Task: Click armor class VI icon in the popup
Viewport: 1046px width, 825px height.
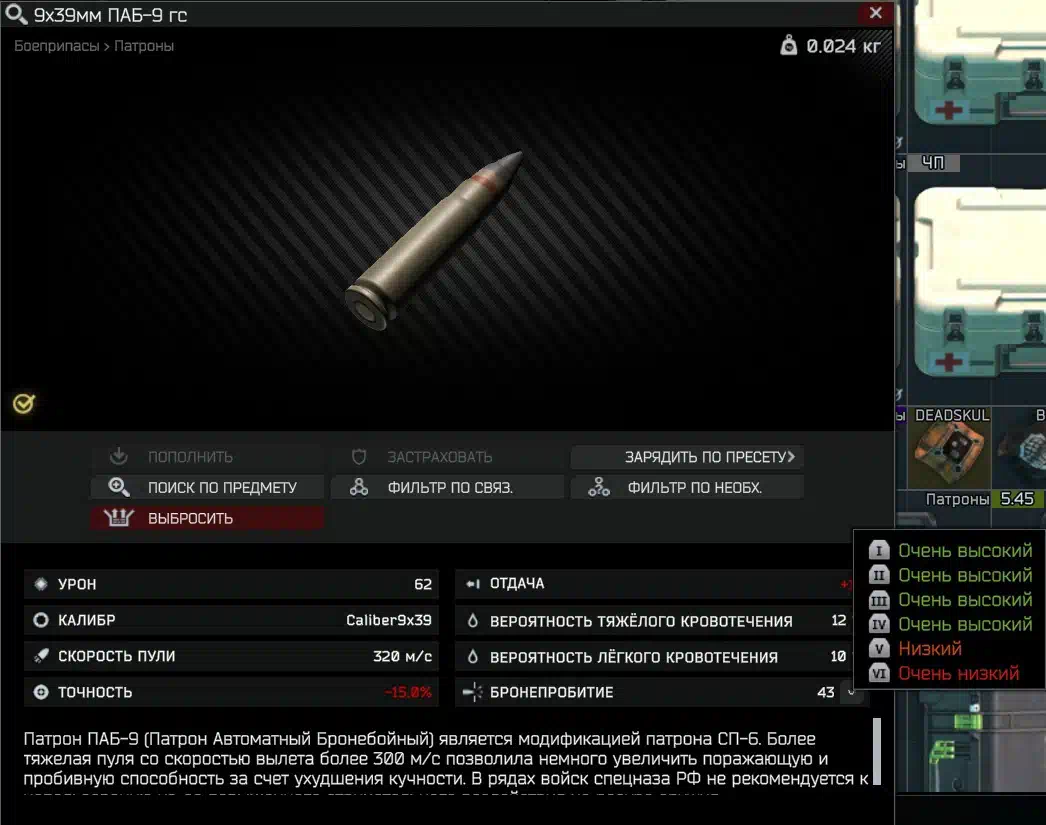Action: (x=879, y=673)
